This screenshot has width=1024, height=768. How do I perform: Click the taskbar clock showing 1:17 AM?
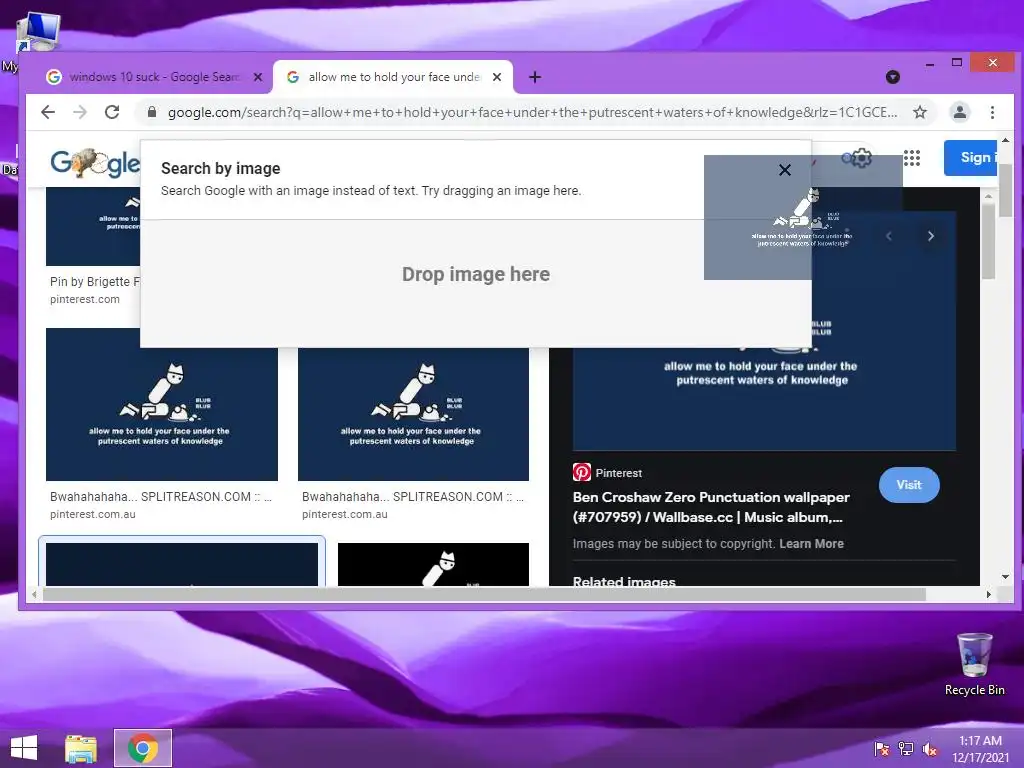pyautogui.click(x=980, y=749)
